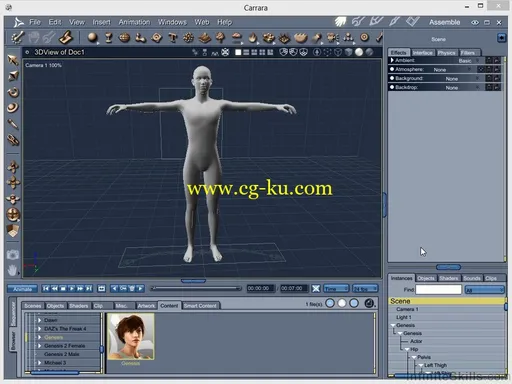Switch to the Smart Content tab
This screenshot has width=512, height=384.
[x=200, y=306]
